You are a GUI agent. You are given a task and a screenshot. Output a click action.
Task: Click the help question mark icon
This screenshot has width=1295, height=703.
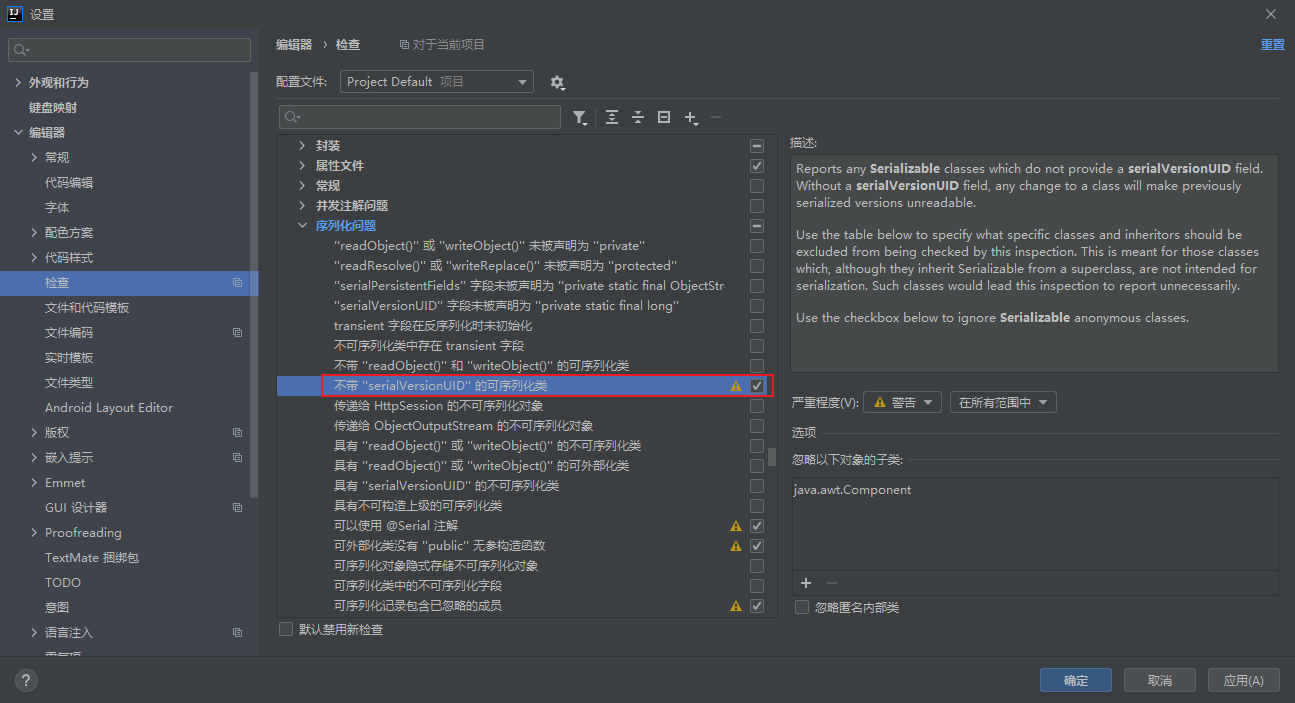25,680
